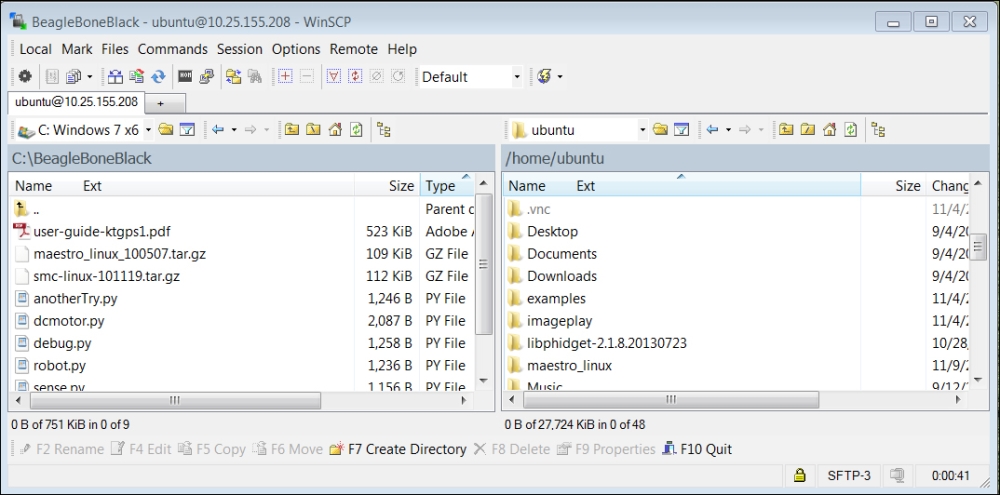Click the Restore Selection triangle icon
Screen dimensions: 1000x495
tap(334, 77)
